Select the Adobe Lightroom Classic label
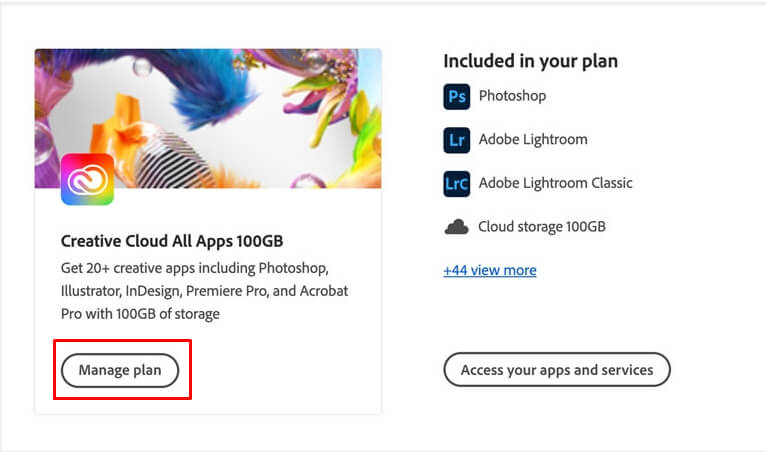The width and height of the screenshot is (766, 452). (555, 184)
